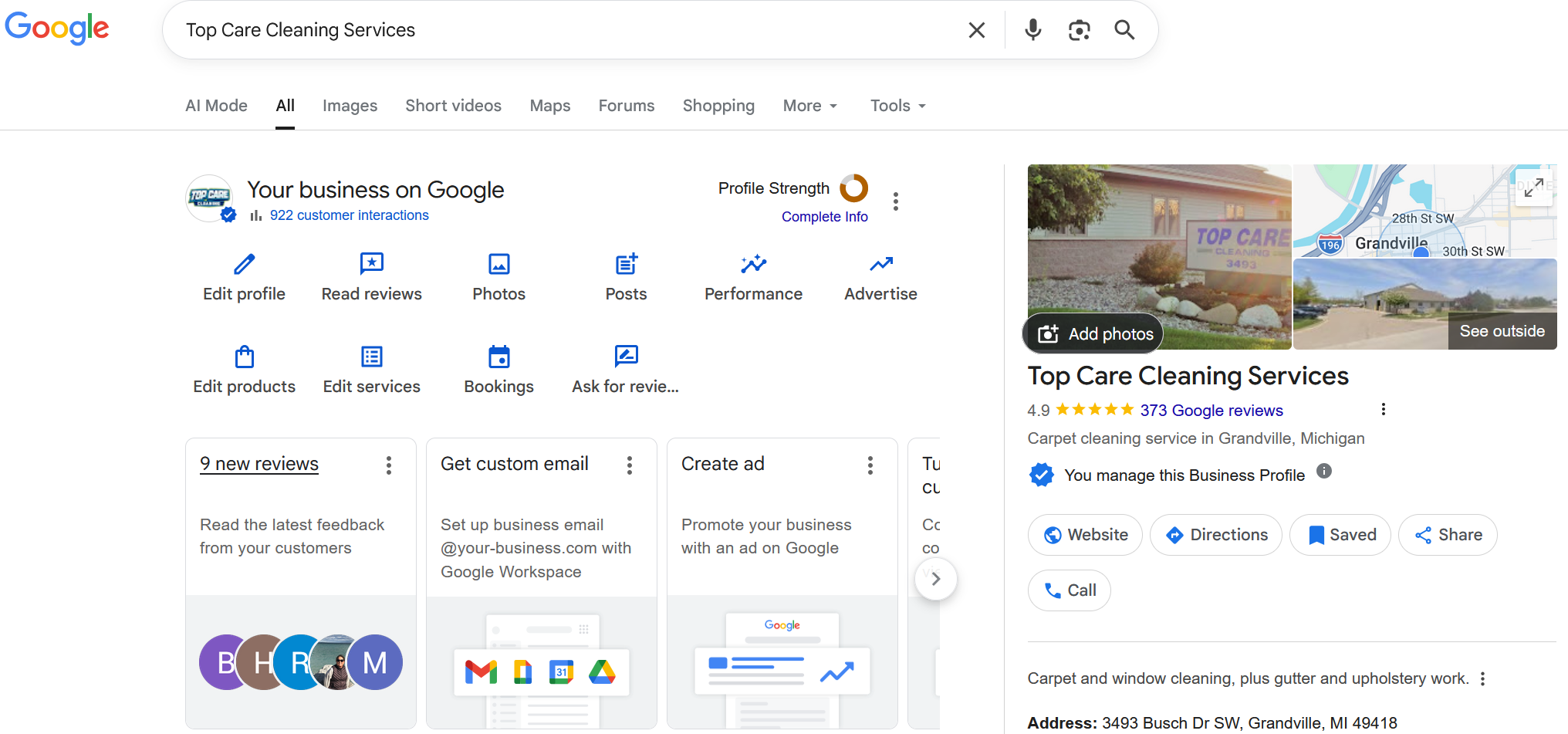Viewport: 1568px width, 734px height.
Task: Click See outside street view button
Action: click(x=1502, y=331)
